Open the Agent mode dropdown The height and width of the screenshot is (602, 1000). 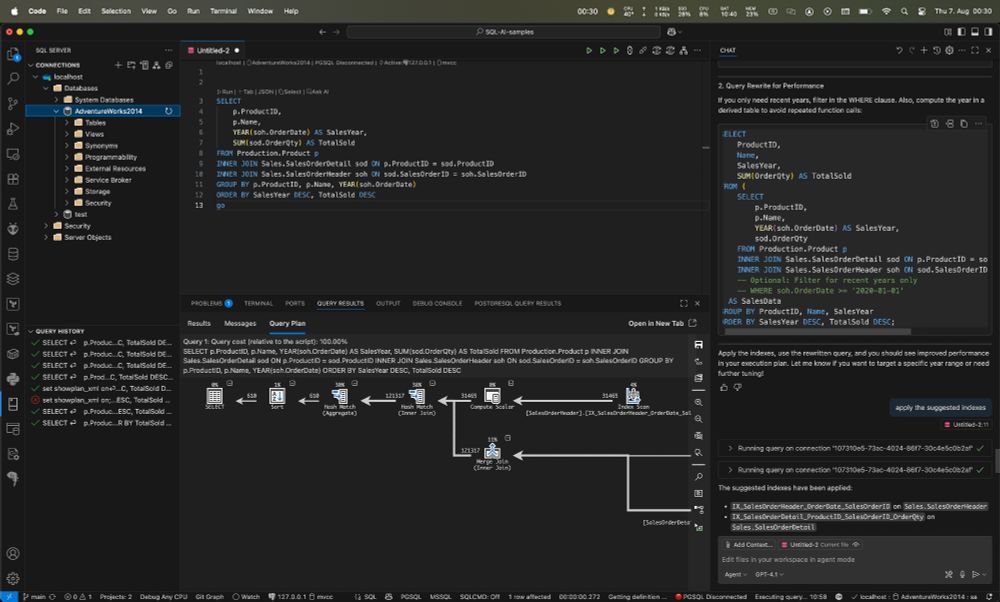pos(735,575)
